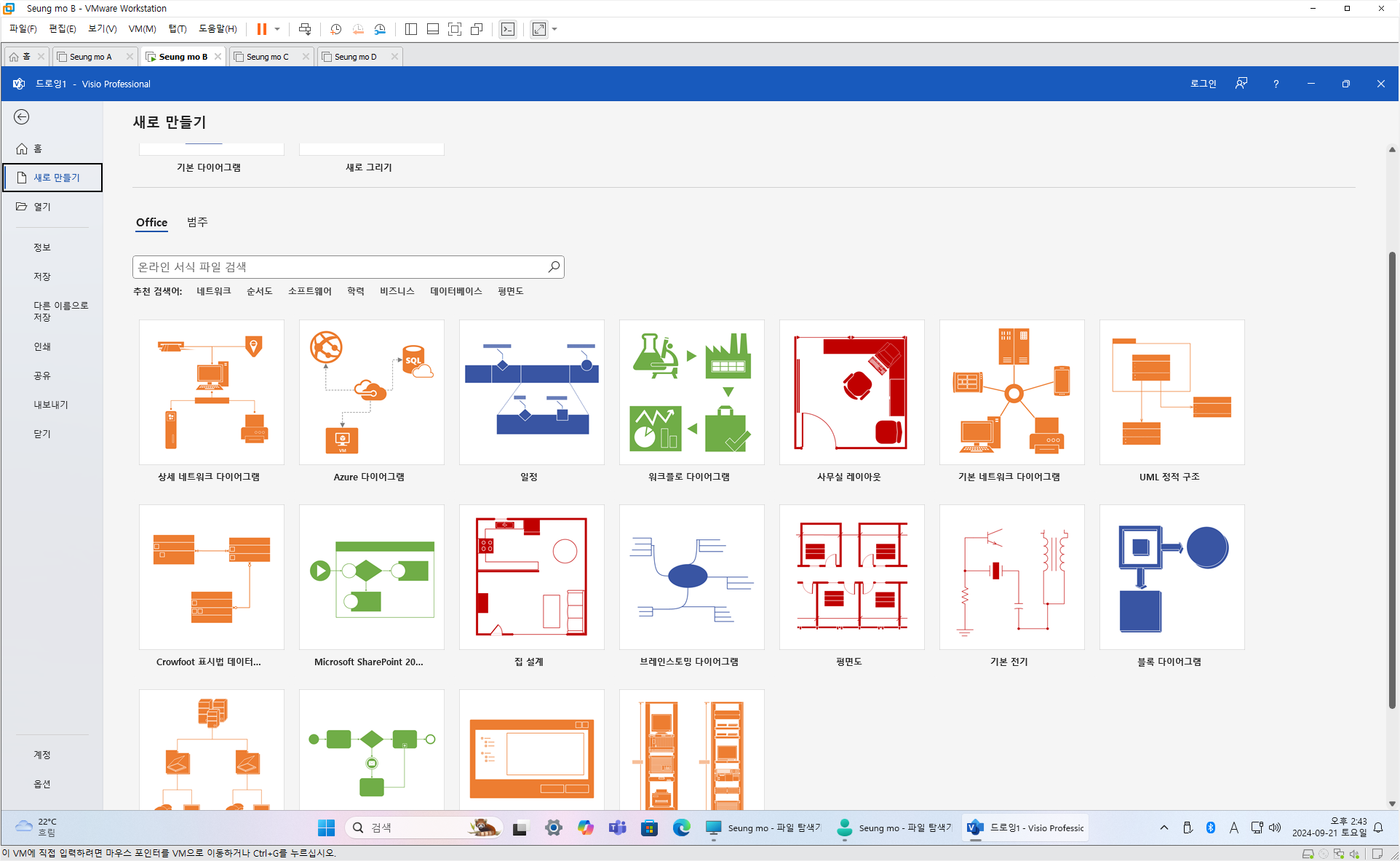Switch to Seung mo C tab
This screenshot has width=1400, height=861.
(x=267, y=57)
